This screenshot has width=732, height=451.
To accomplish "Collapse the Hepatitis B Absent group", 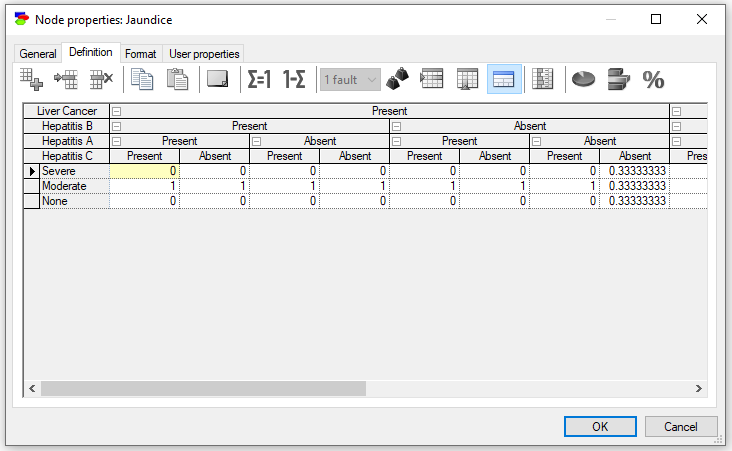I will click(x=397, y=126).
